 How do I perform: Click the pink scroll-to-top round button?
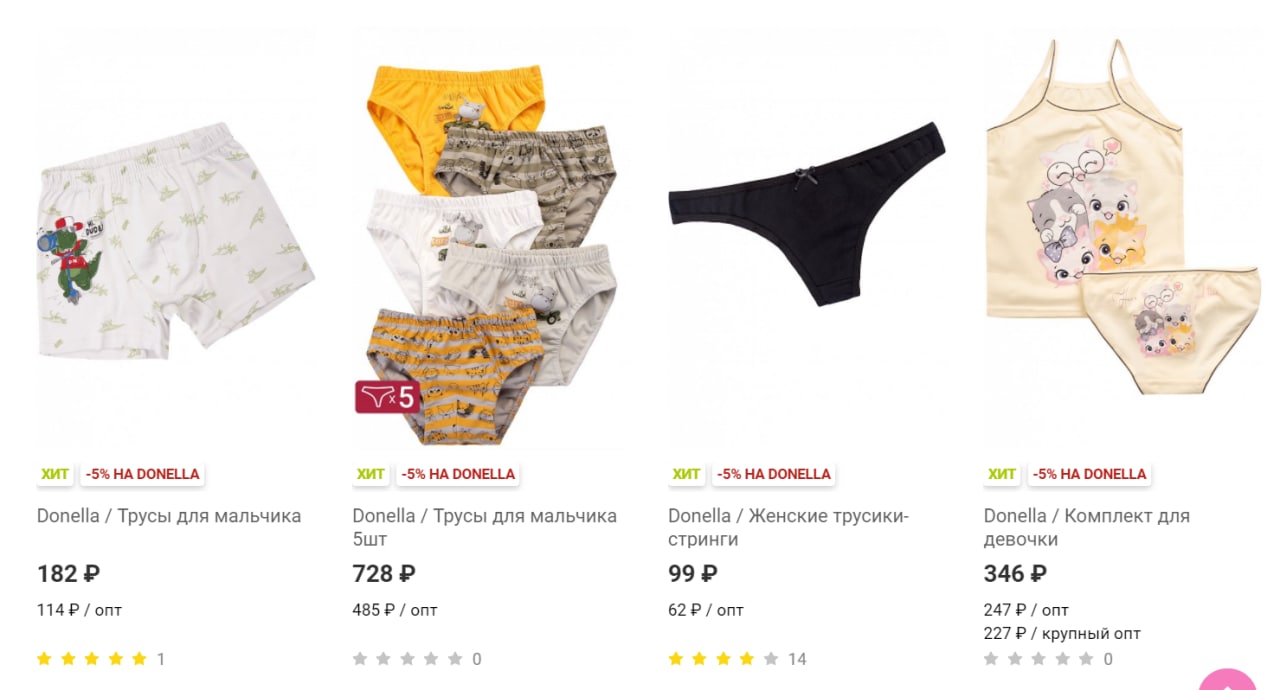(1227, 681)
